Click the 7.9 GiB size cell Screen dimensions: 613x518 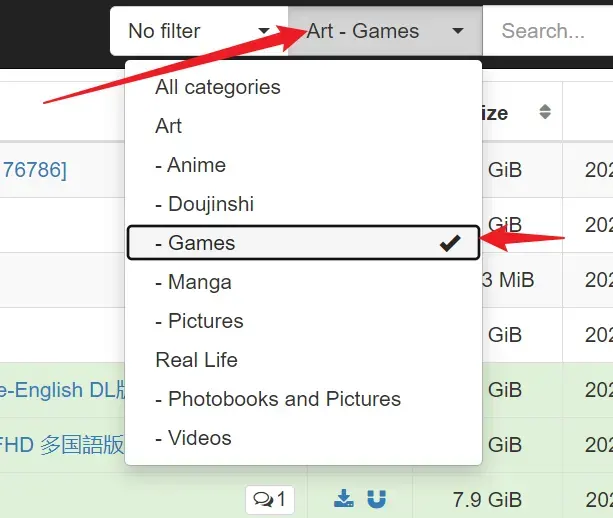click(x=487, y=500)
